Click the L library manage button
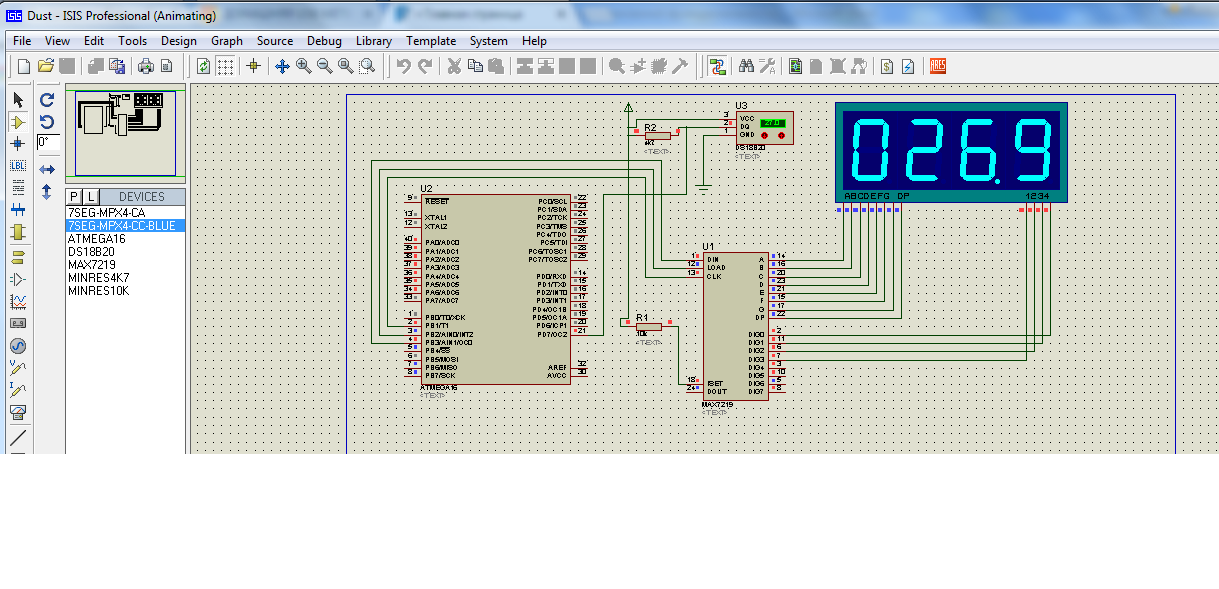1219x589 pixels. tap(90, 197)
